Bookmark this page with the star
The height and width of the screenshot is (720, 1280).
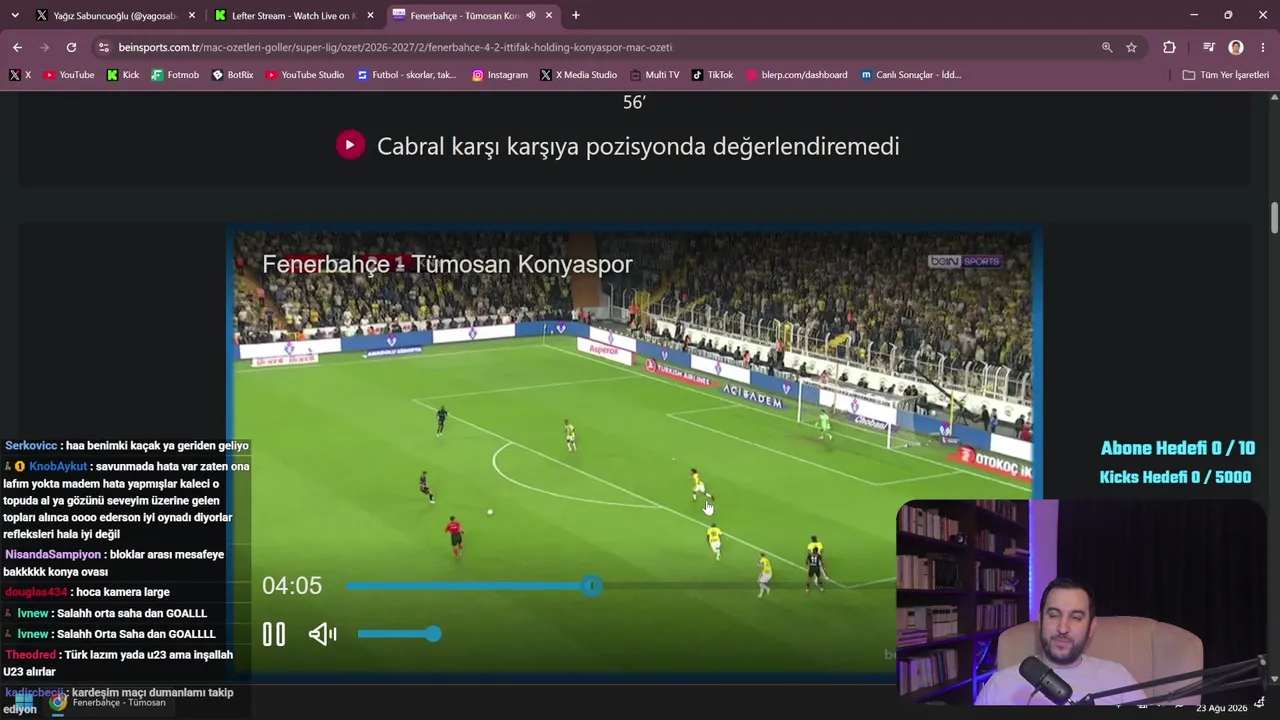pyautogui.click(x=1131, y=47)
